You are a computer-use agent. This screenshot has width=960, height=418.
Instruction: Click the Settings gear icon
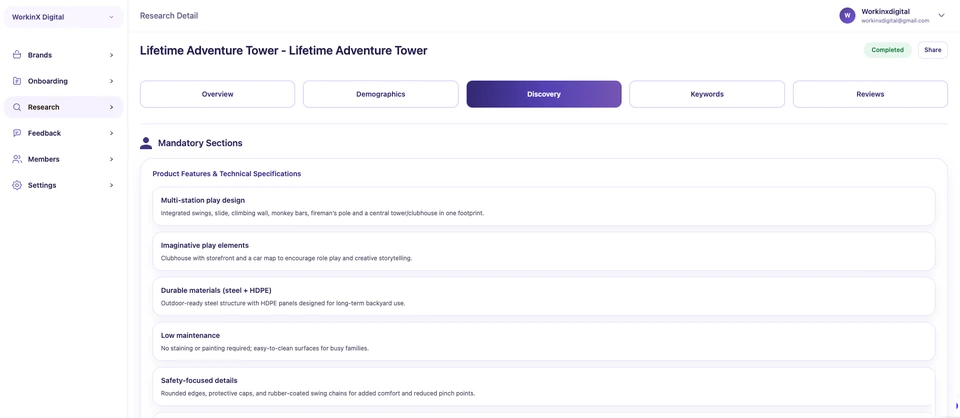pyautogui.click(x=17, y=185)
